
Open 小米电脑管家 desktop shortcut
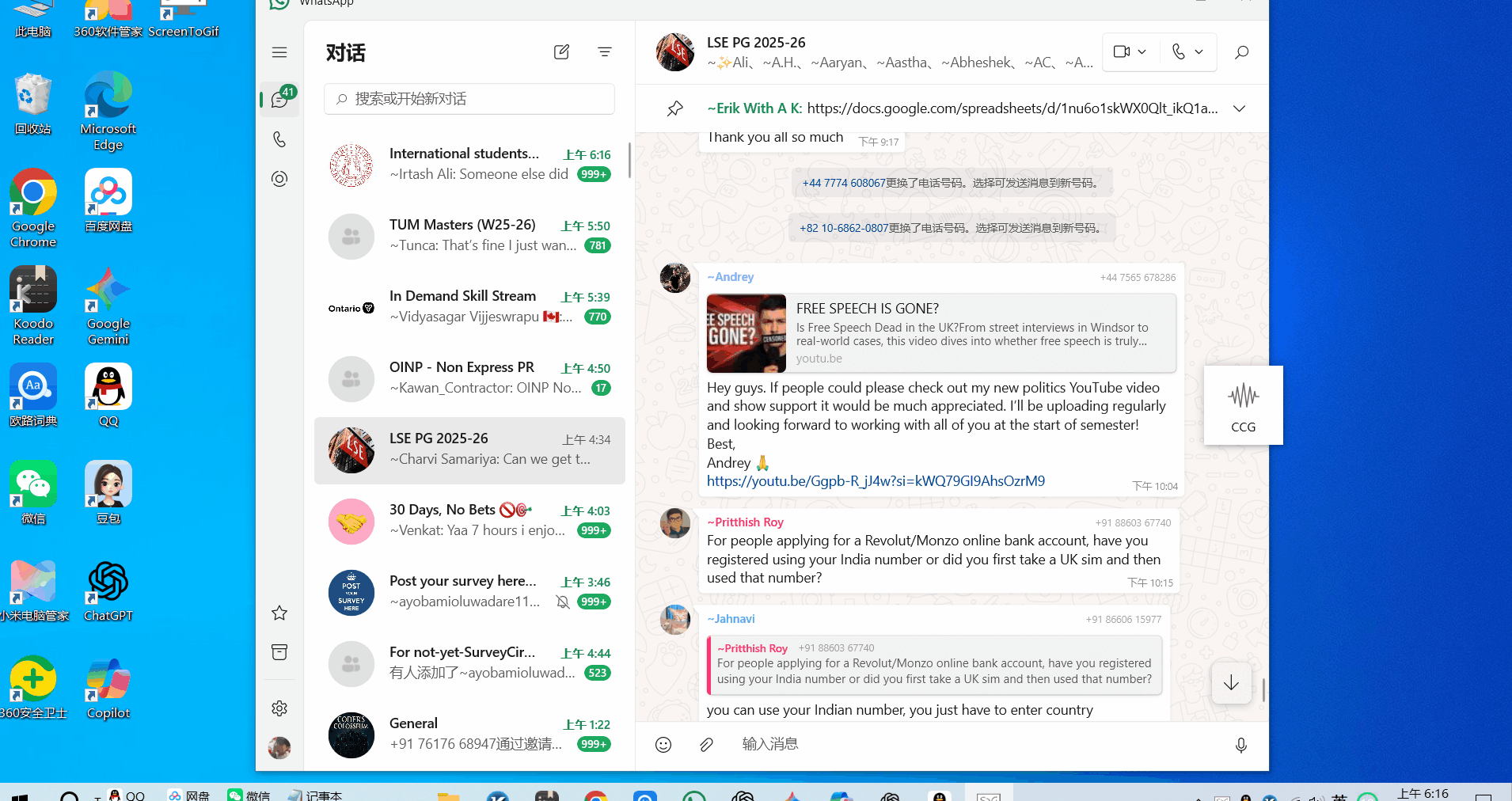coord(33,591)
